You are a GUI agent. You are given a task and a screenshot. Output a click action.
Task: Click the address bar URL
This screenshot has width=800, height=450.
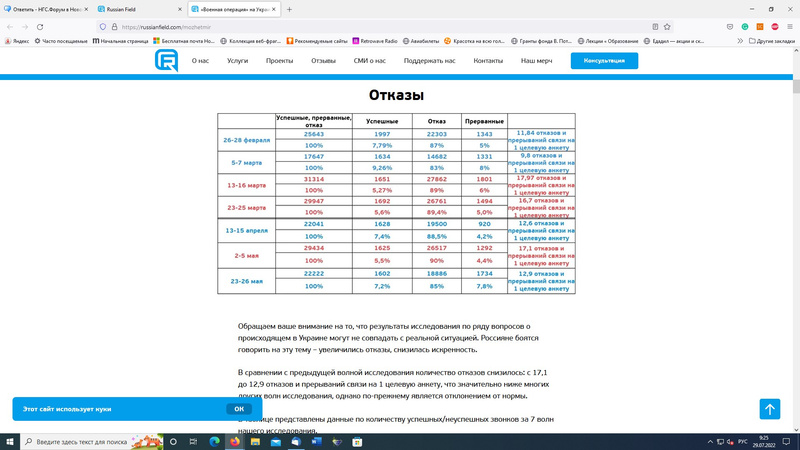(x=166, y=27)
